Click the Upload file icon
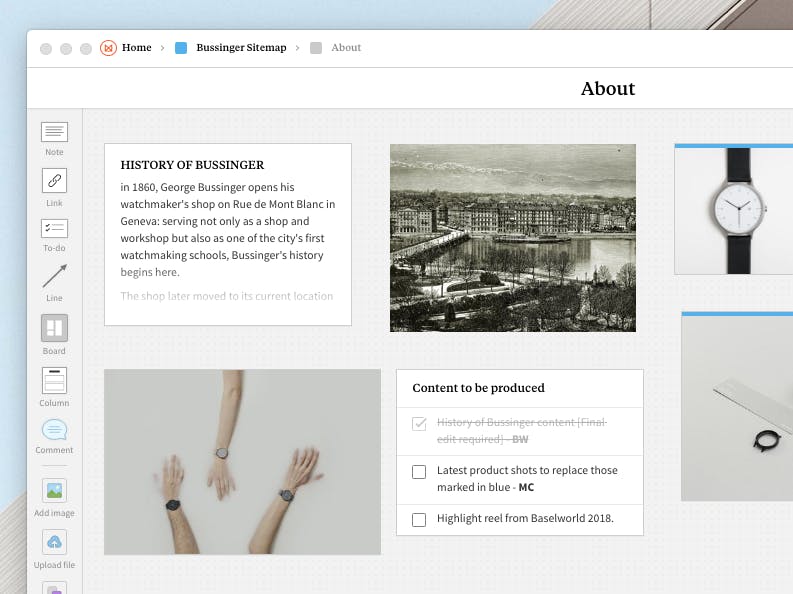 tap(54, 542)
